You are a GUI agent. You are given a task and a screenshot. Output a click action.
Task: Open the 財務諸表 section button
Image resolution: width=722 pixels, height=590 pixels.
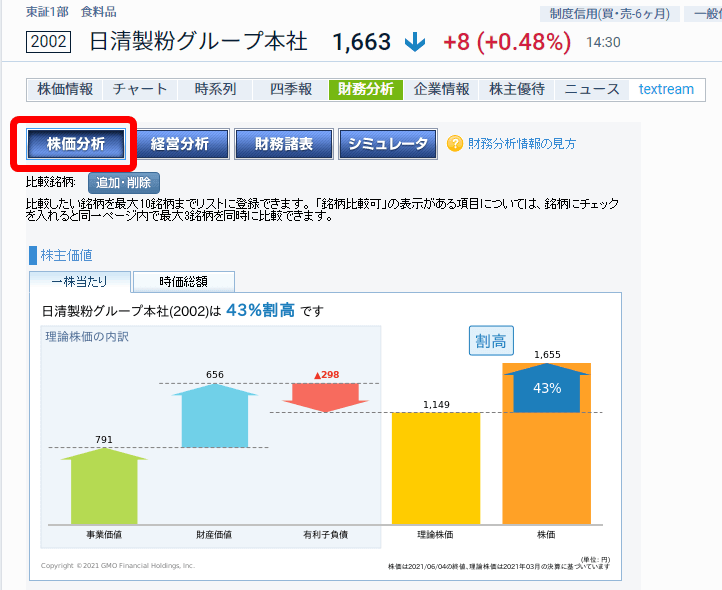[284, 144]
